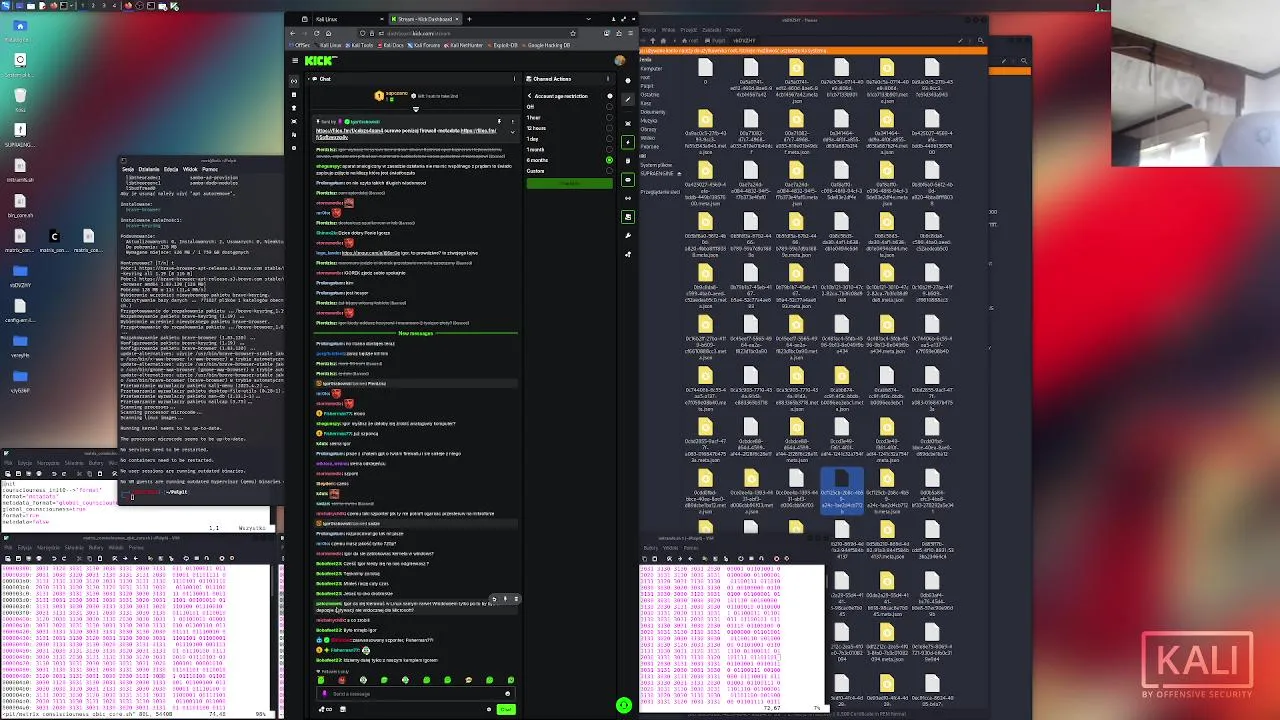This screenshot has height=720, width=1280.
Task: Switch to workspace 2 in top panel
Action: coord(93,6)
